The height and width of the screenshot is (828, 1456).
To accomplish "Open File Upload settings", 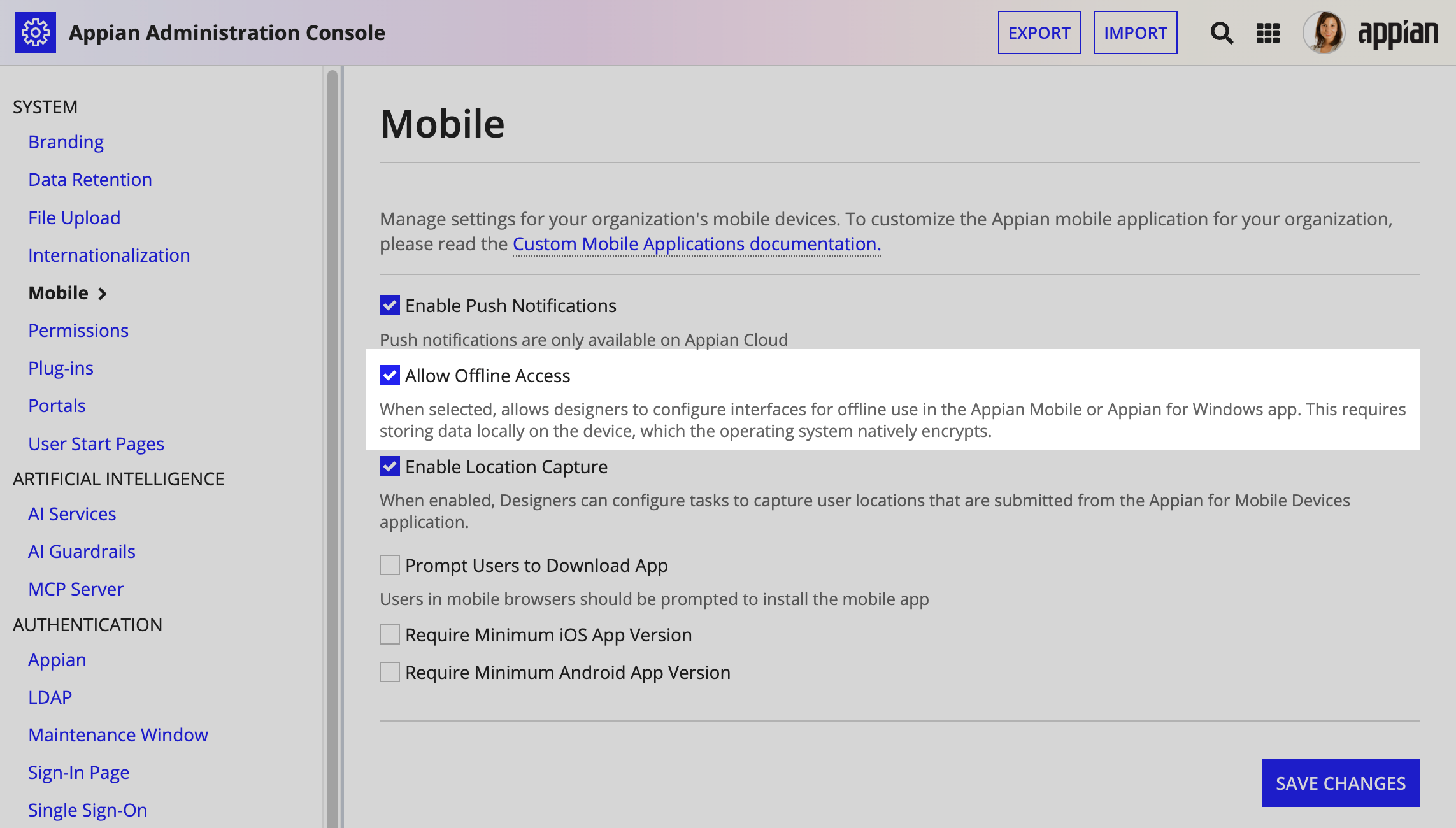I will click(74, 218).
